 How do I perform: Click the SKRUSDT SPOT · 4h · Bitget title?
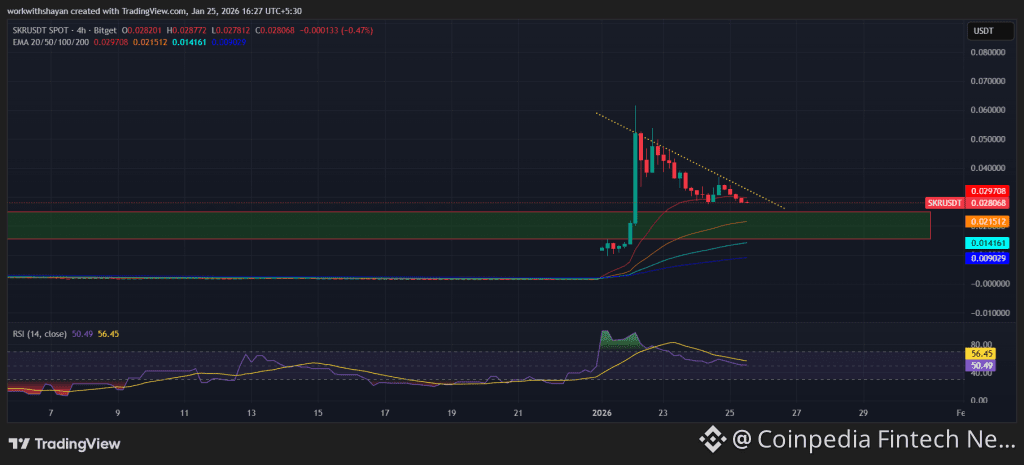click(x=64, y=31)
